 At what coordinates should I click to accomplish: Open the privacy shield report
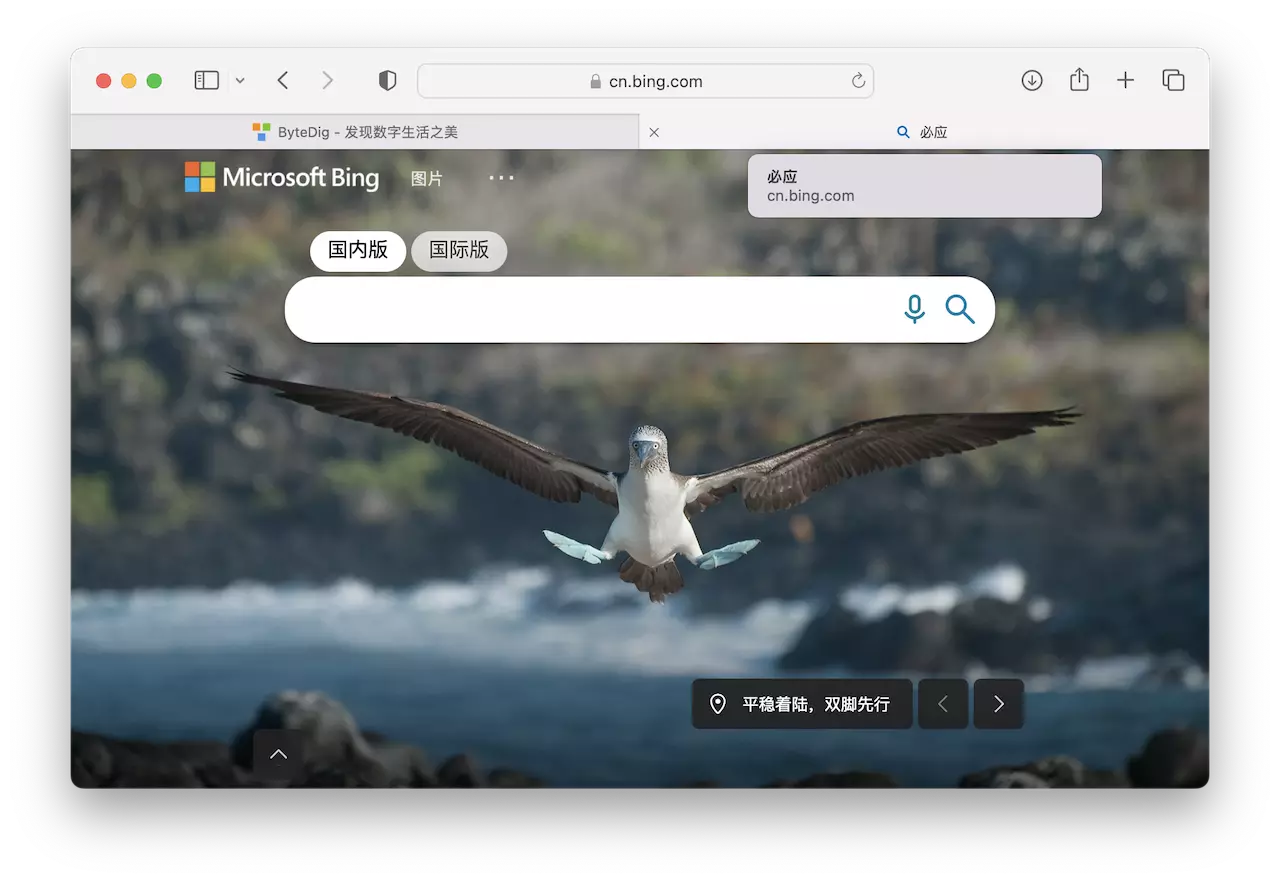coord(387,81)
